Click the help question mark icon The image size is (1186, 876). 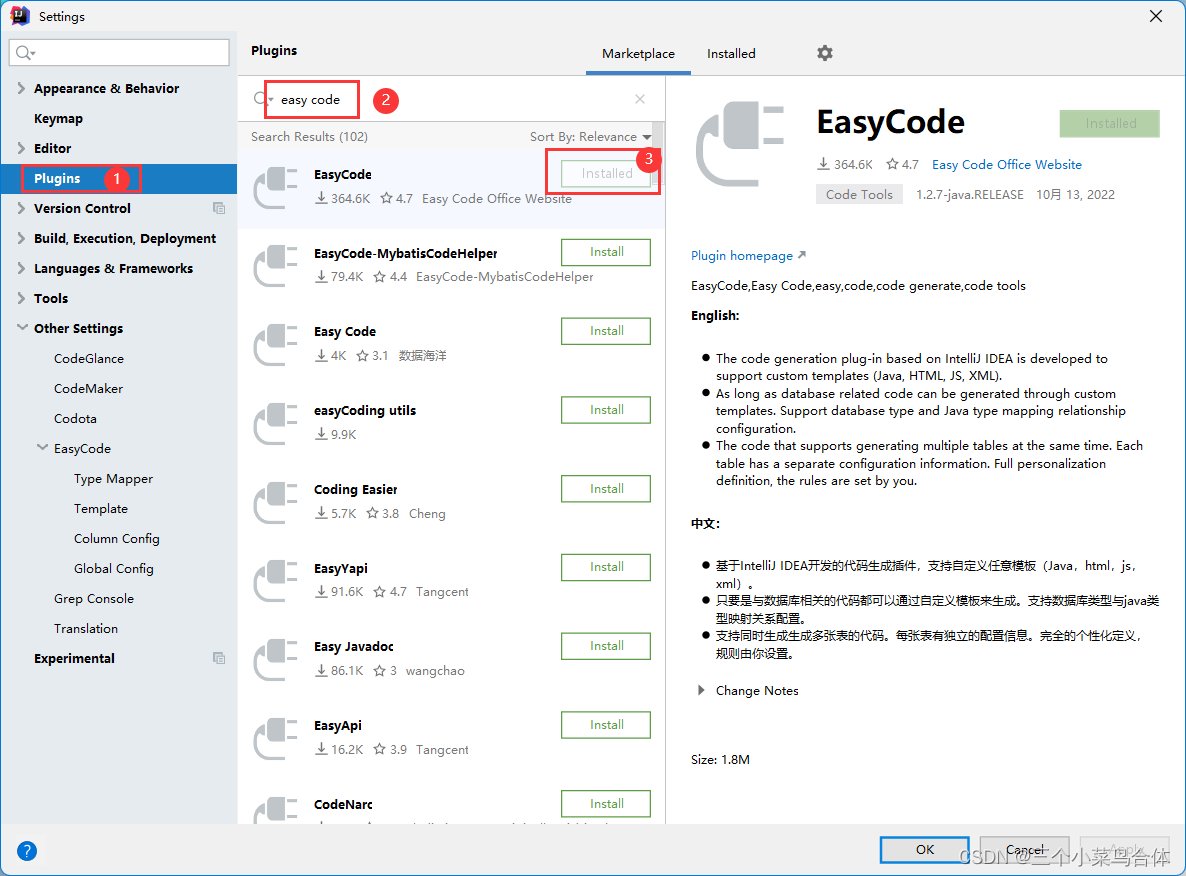pos(26,851)
